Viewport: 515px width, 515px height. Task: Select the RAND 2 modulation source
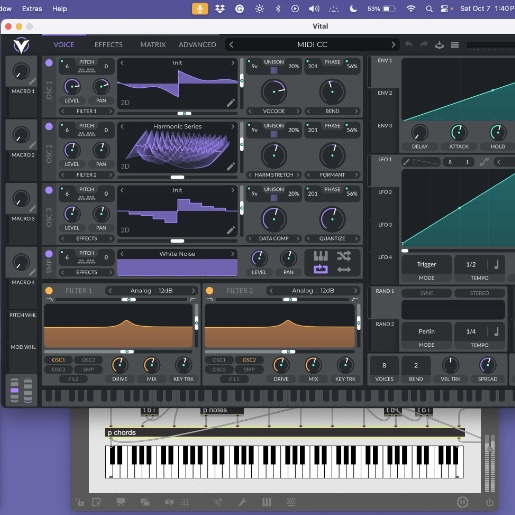(x=385, y=324)
